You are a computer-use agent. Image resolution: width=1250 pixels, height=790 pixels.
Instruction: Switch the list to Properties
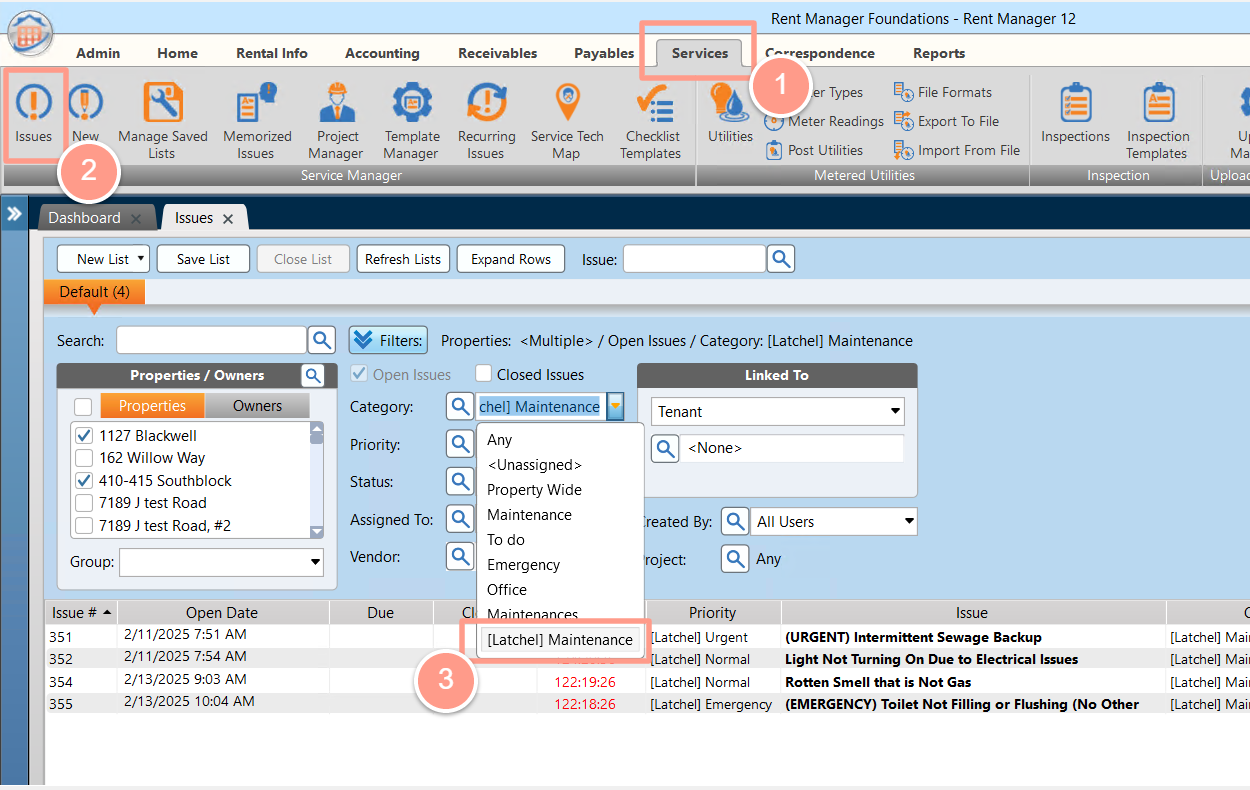tap(152, 405)
